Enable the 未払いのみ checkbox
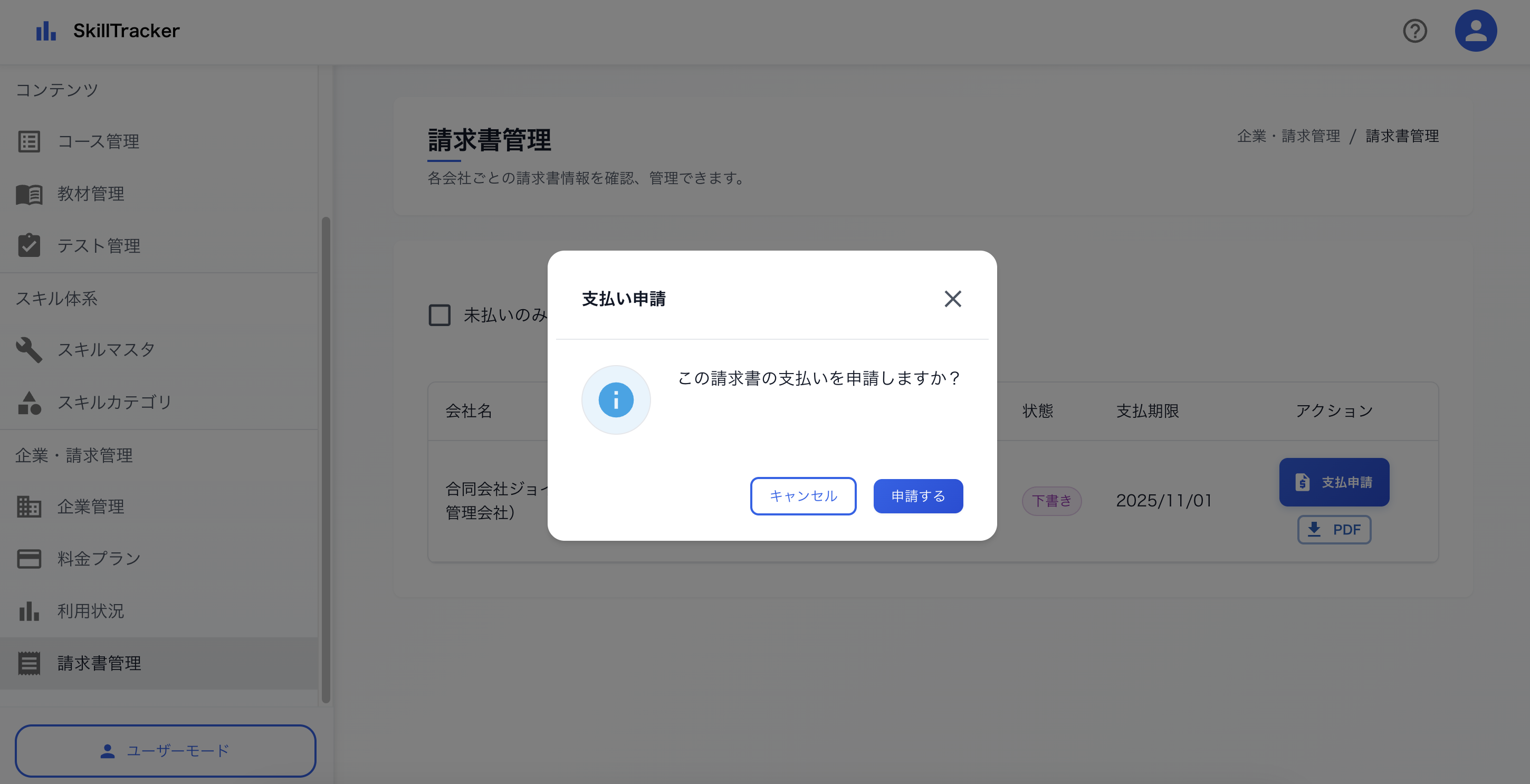The height and width of the screenshot is (784, 1530). tap(439, 315)
